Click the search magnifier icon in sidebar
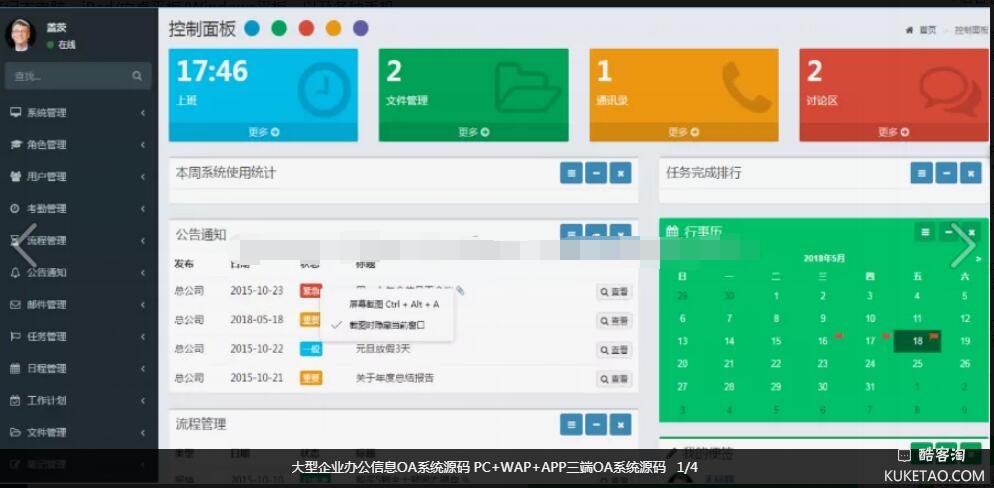Screen dimensions: 994x488 137,76
